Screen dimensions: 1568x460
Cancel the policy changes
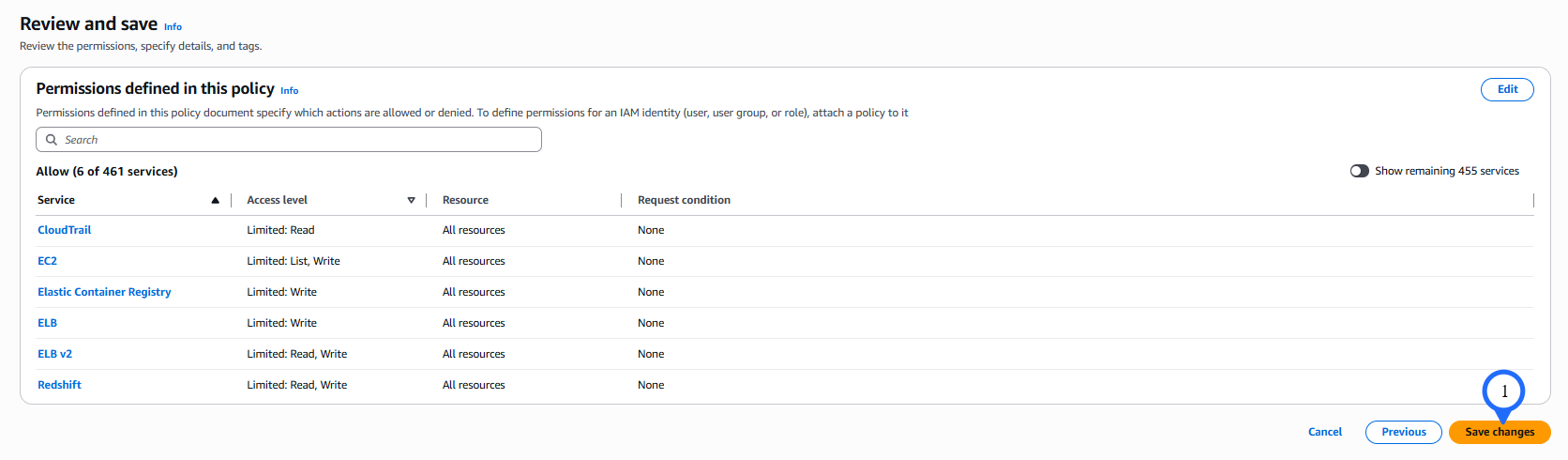coord(1324,432)
